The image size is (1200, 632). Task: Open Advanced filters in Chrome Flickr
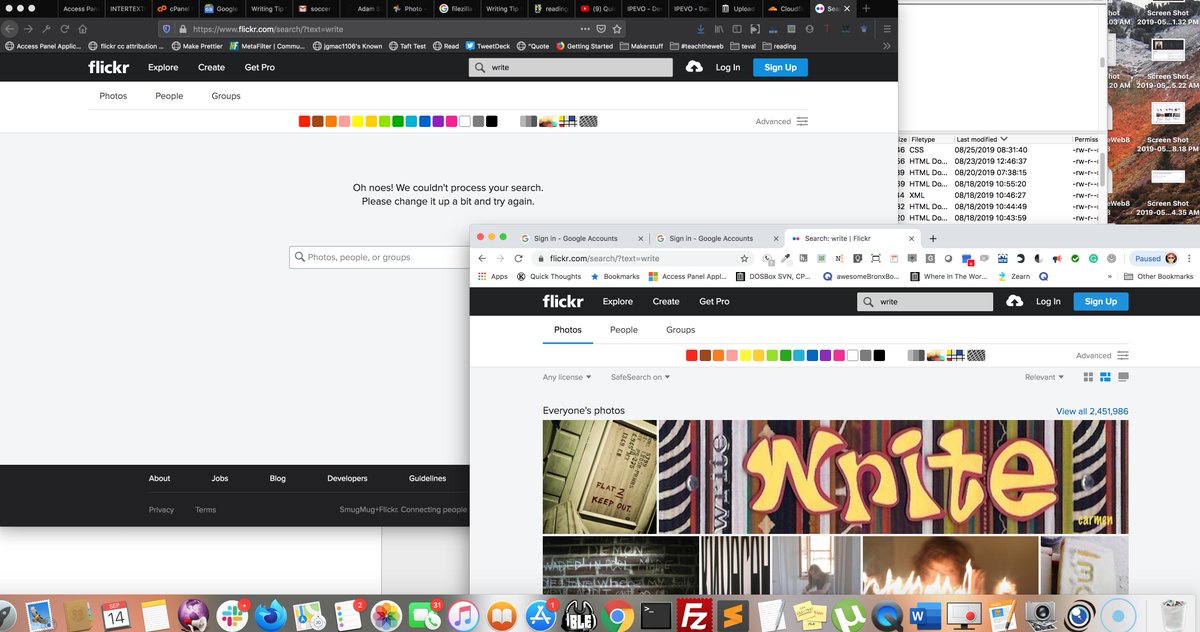click(1102, 355)
